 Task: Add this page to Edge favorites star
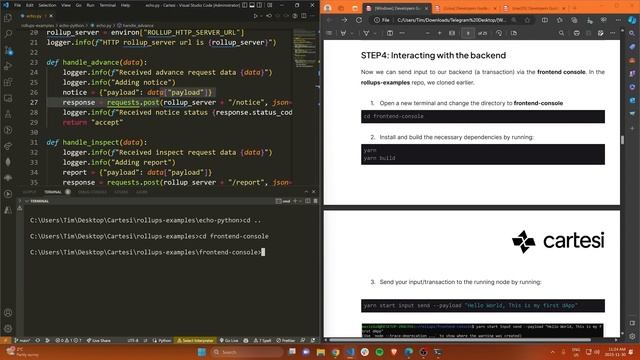[527, 20]
